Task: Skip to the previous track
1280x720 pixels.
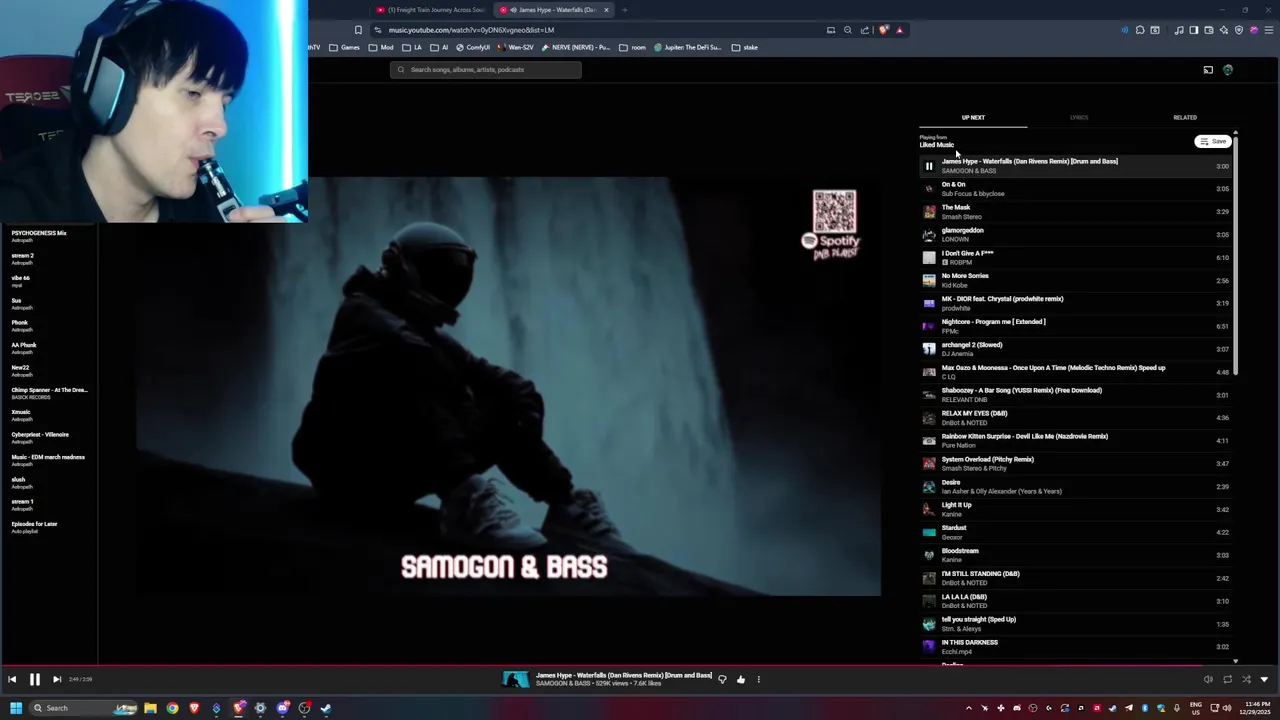Action: pyautogui.click(x=12, y=679)
